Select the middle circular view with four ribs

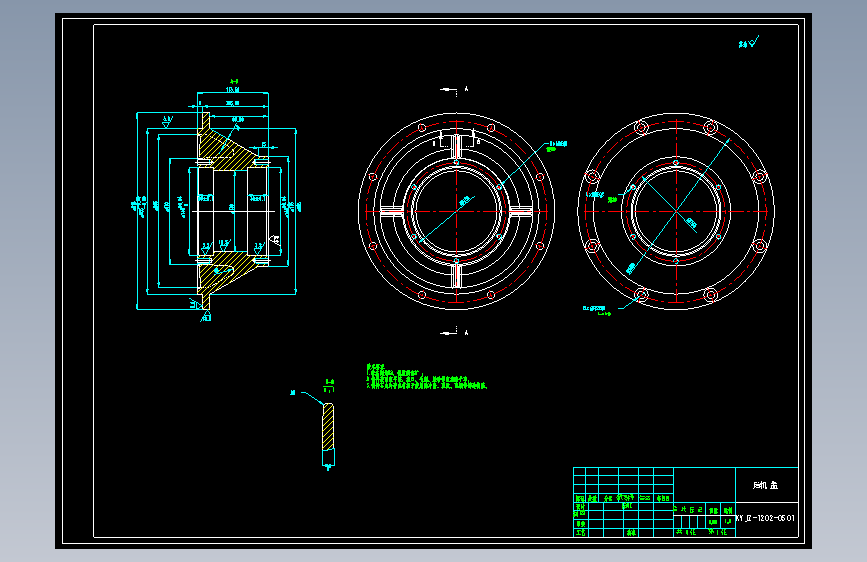[457, 211]
